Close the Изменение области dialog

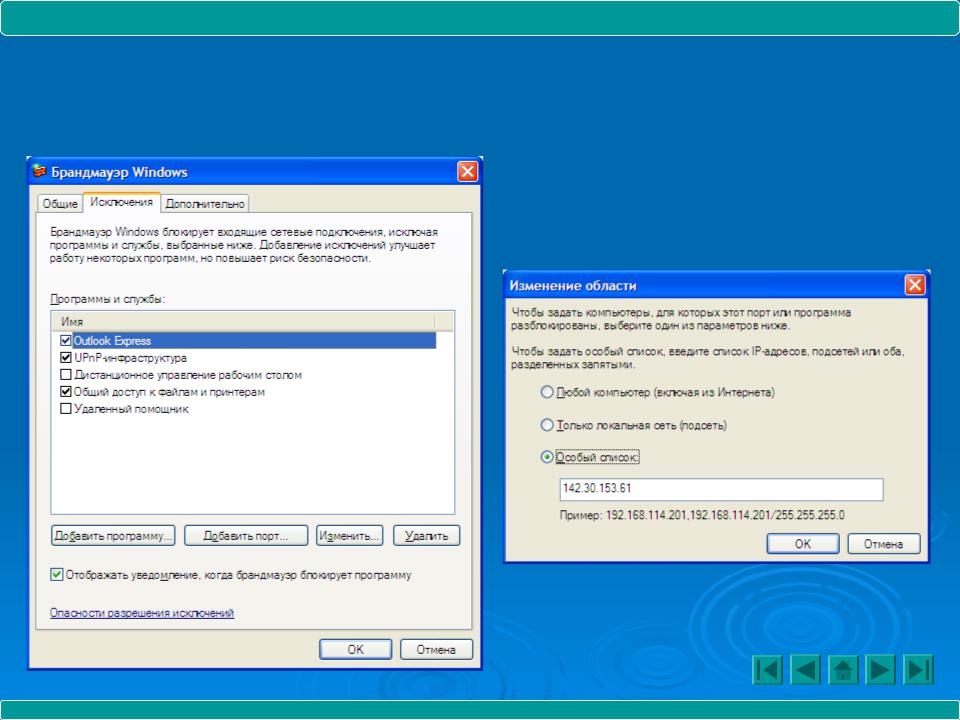pyautogui.click(x=915, y=285)
